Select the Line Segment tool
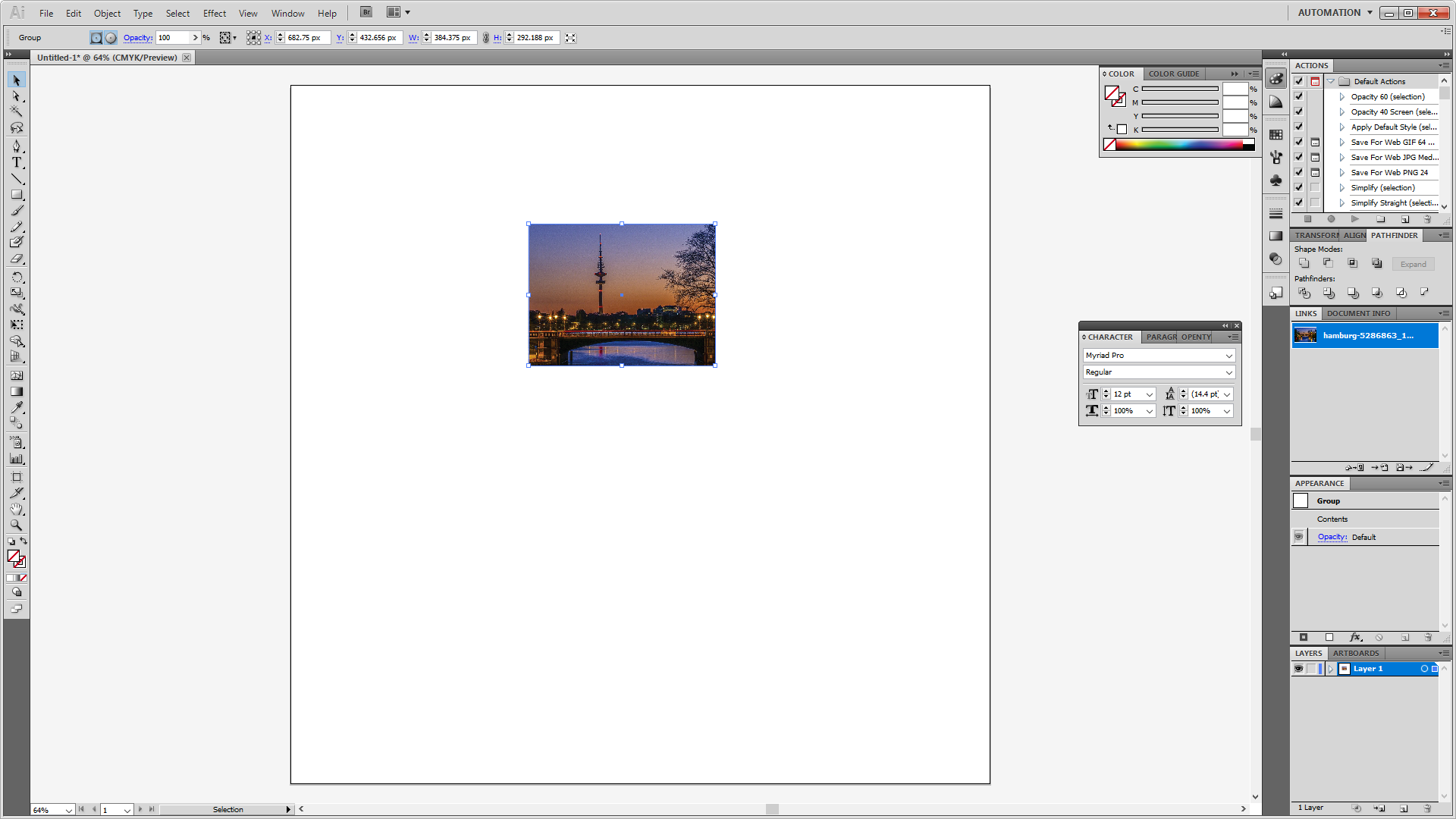The width and height of the screenshot is (1456, 819). point(17,179)
